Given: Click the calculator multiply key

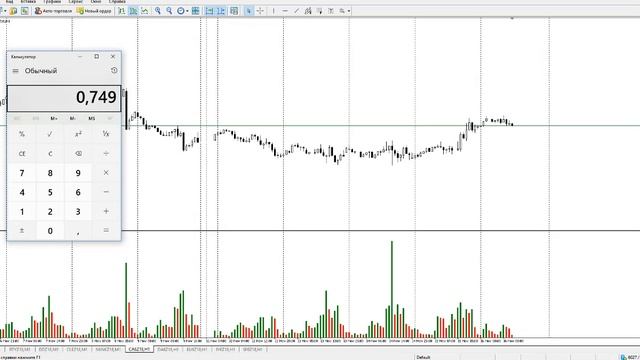Looking at the screenshot, I should point(106,173).
